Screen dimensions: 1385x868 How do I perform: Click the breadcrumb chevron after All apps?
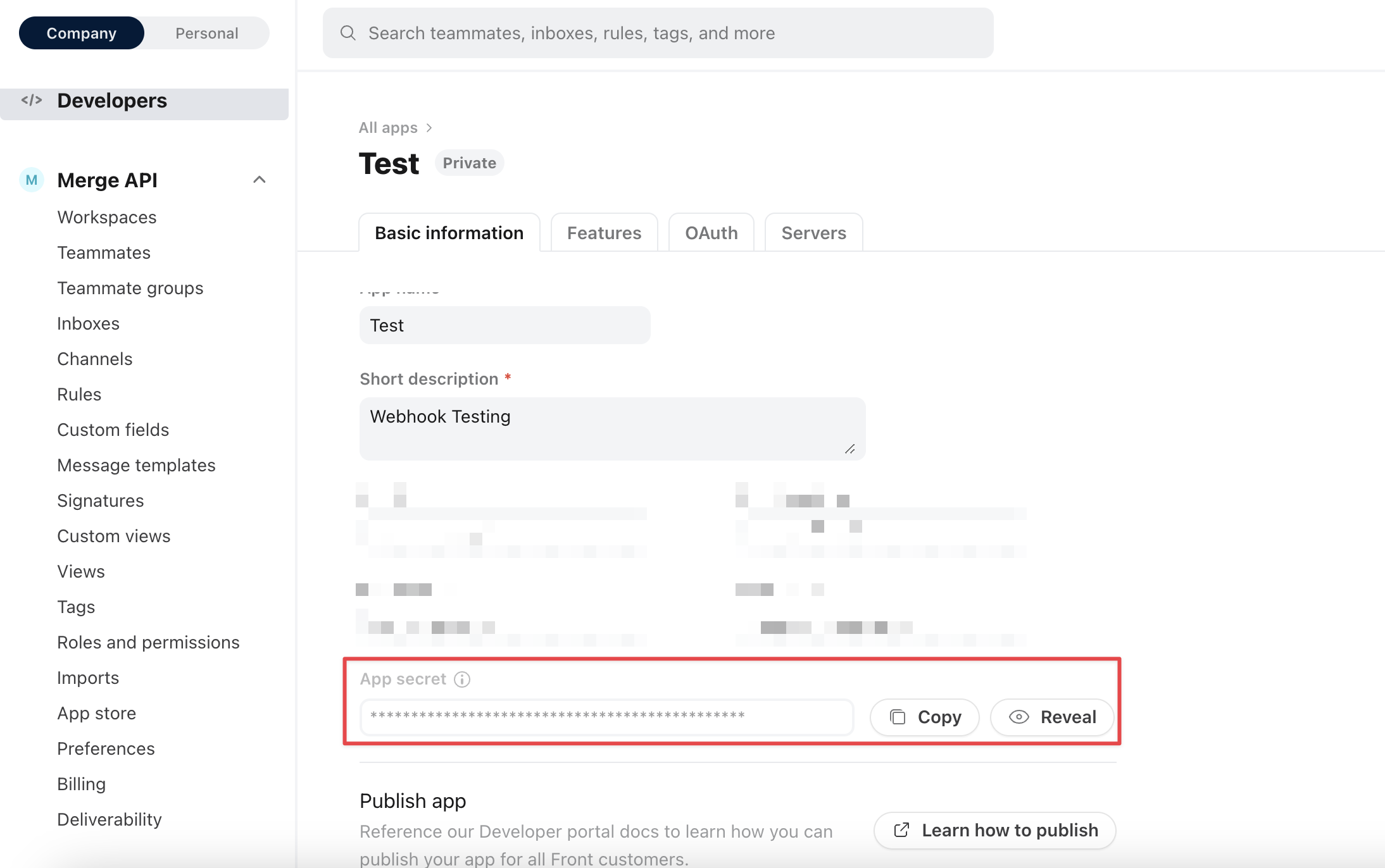(x=429, y=128)
